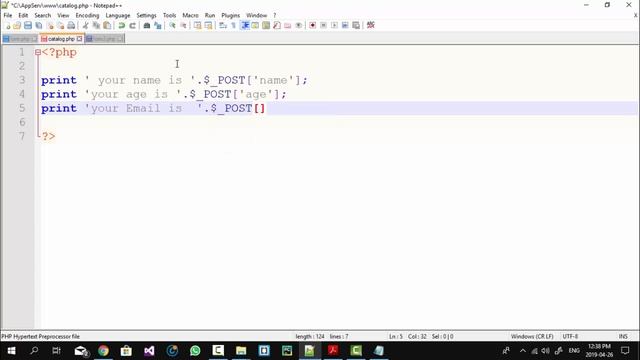
Task: Click the 'length : 124' status entry
Action: point(310,337)
